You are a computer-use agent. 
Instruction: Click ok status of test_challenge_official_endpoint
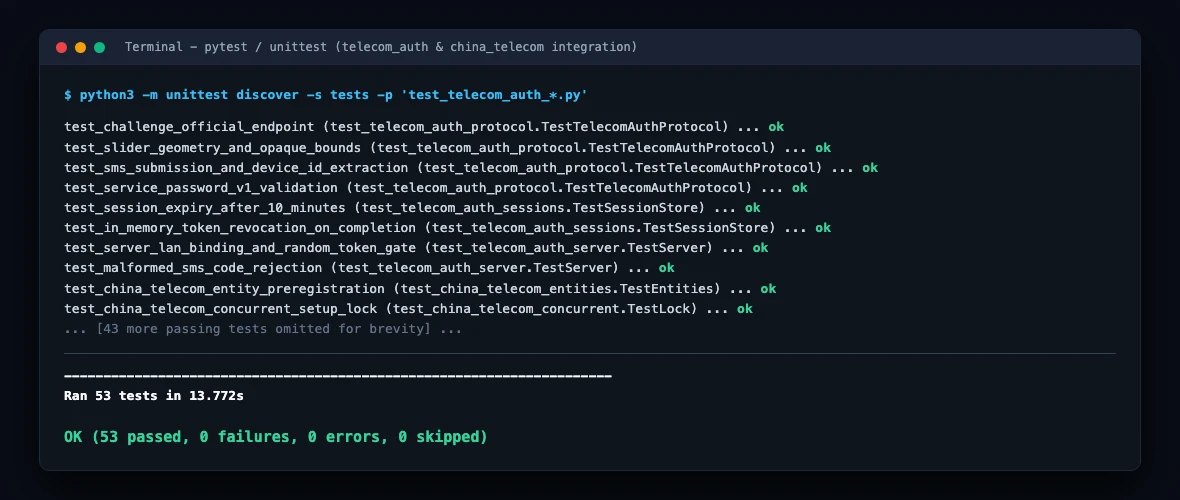coord(777,127)
